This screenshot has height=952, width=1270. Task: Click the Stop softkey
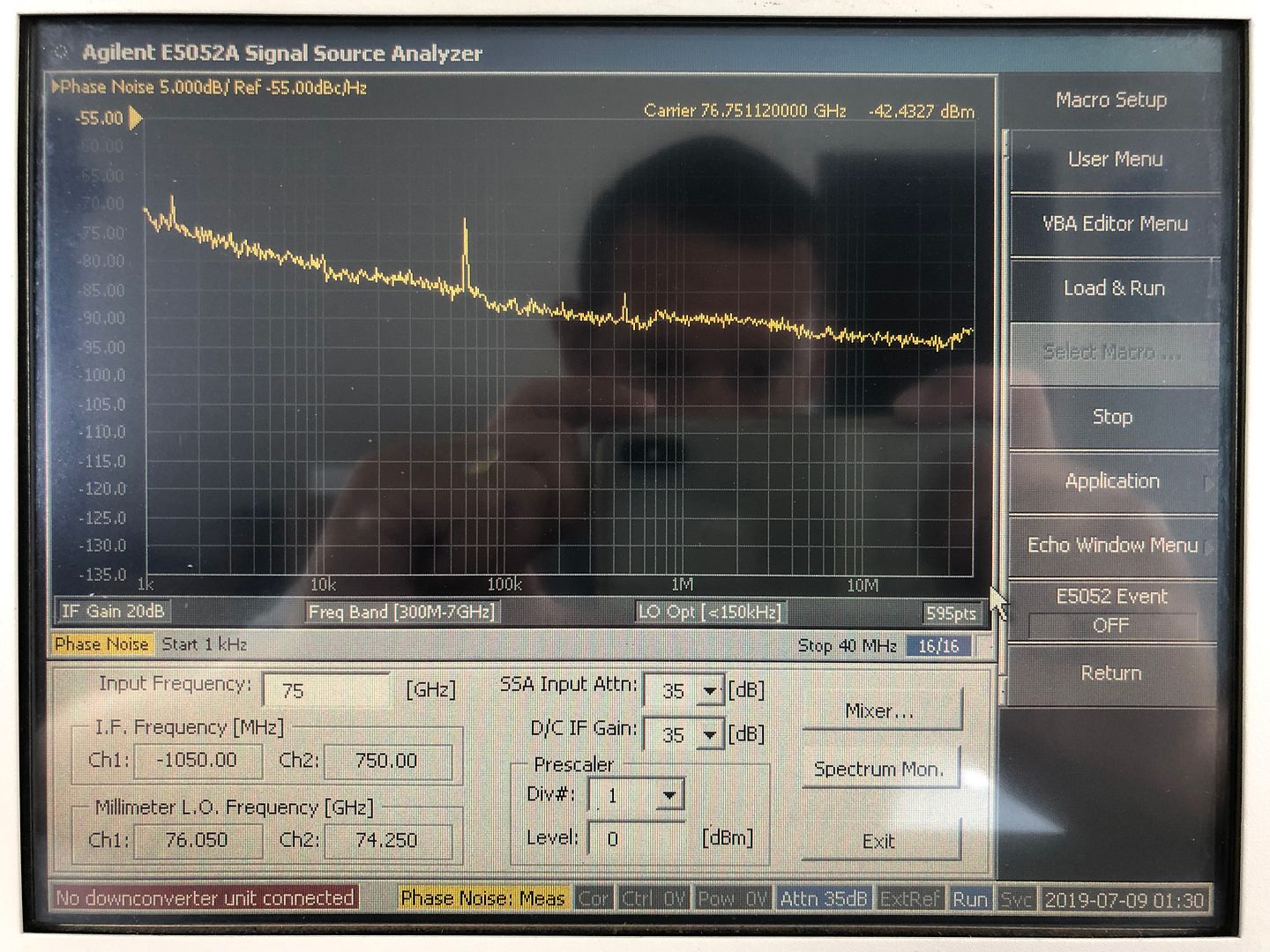click(x=1113, y=417)
